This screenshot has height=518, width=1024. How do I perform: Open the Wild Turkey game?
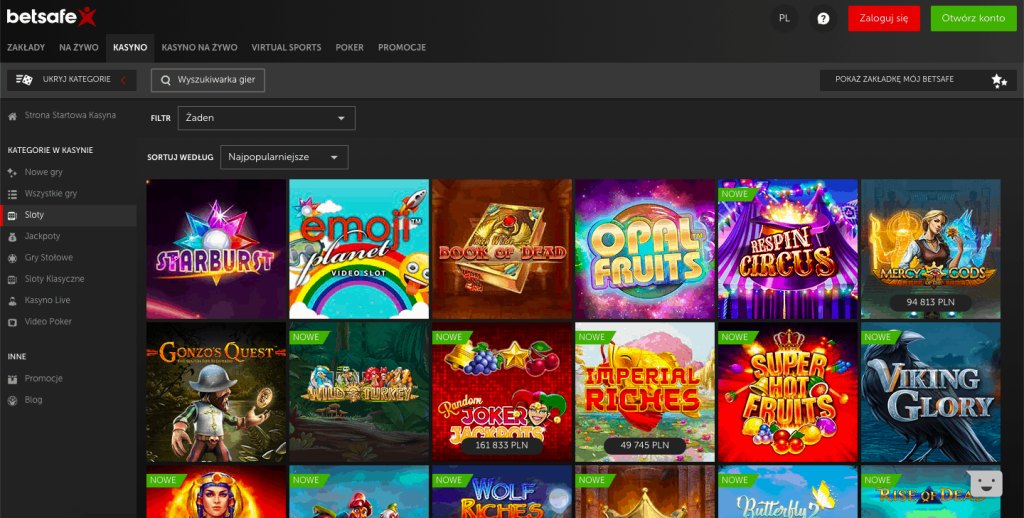359,392
